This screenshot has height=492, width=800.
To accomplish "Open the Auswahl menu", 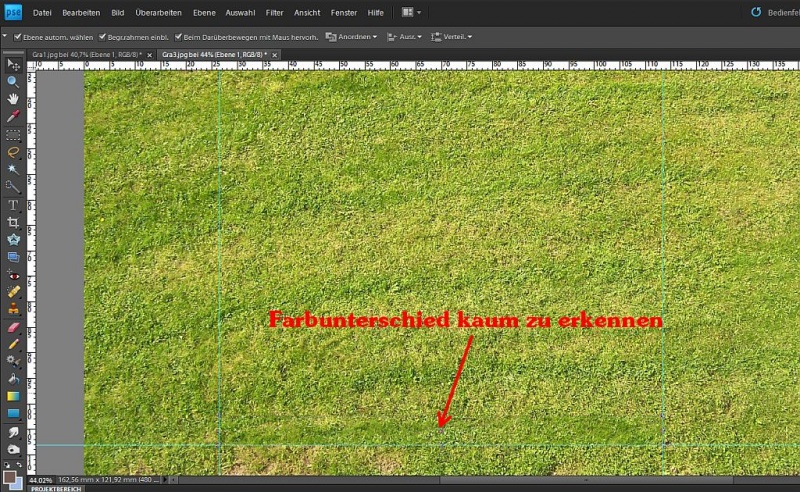I will click(x=240, y=13).
